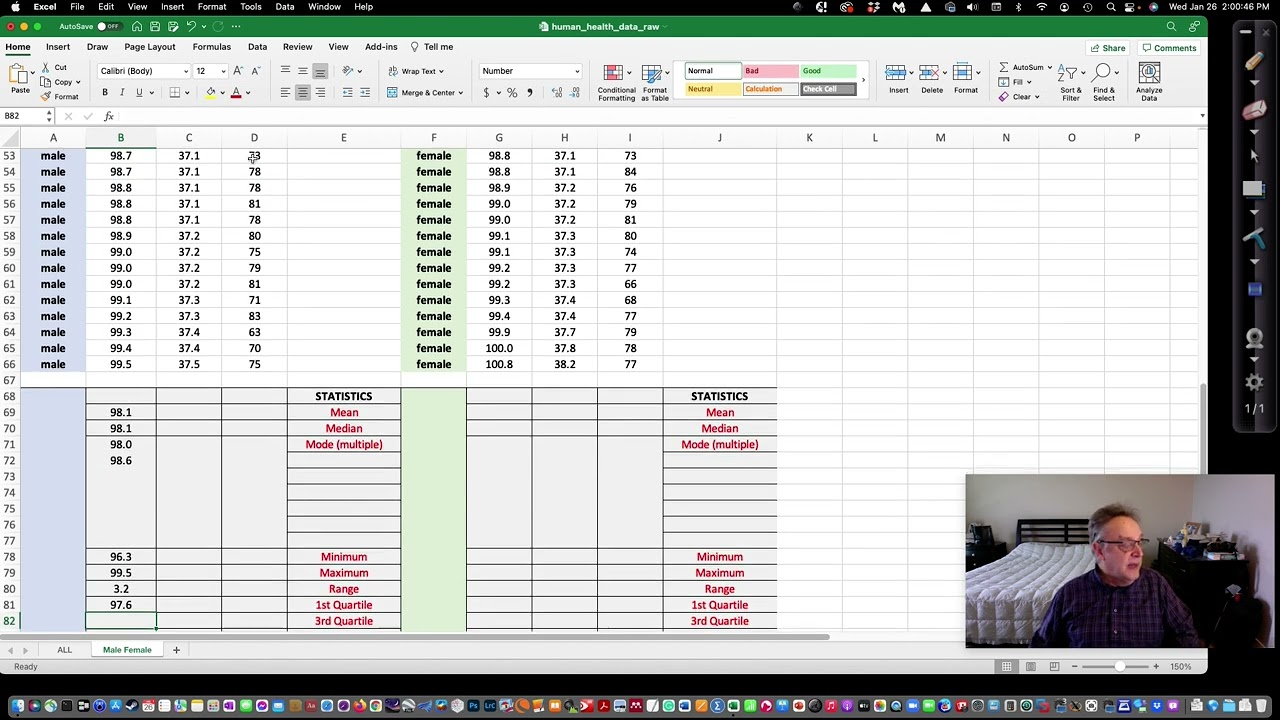Open font name Calibri dropdown
The image size is (1280, 720).
(185, 71)
